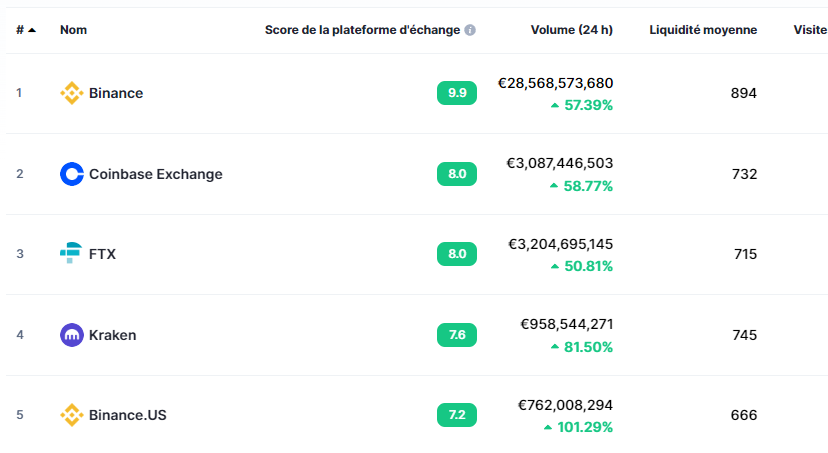Sort by Score de la plateforme header
Image resolution: width=828 pixels, height=453 pixels.
(x=362, y=30)
